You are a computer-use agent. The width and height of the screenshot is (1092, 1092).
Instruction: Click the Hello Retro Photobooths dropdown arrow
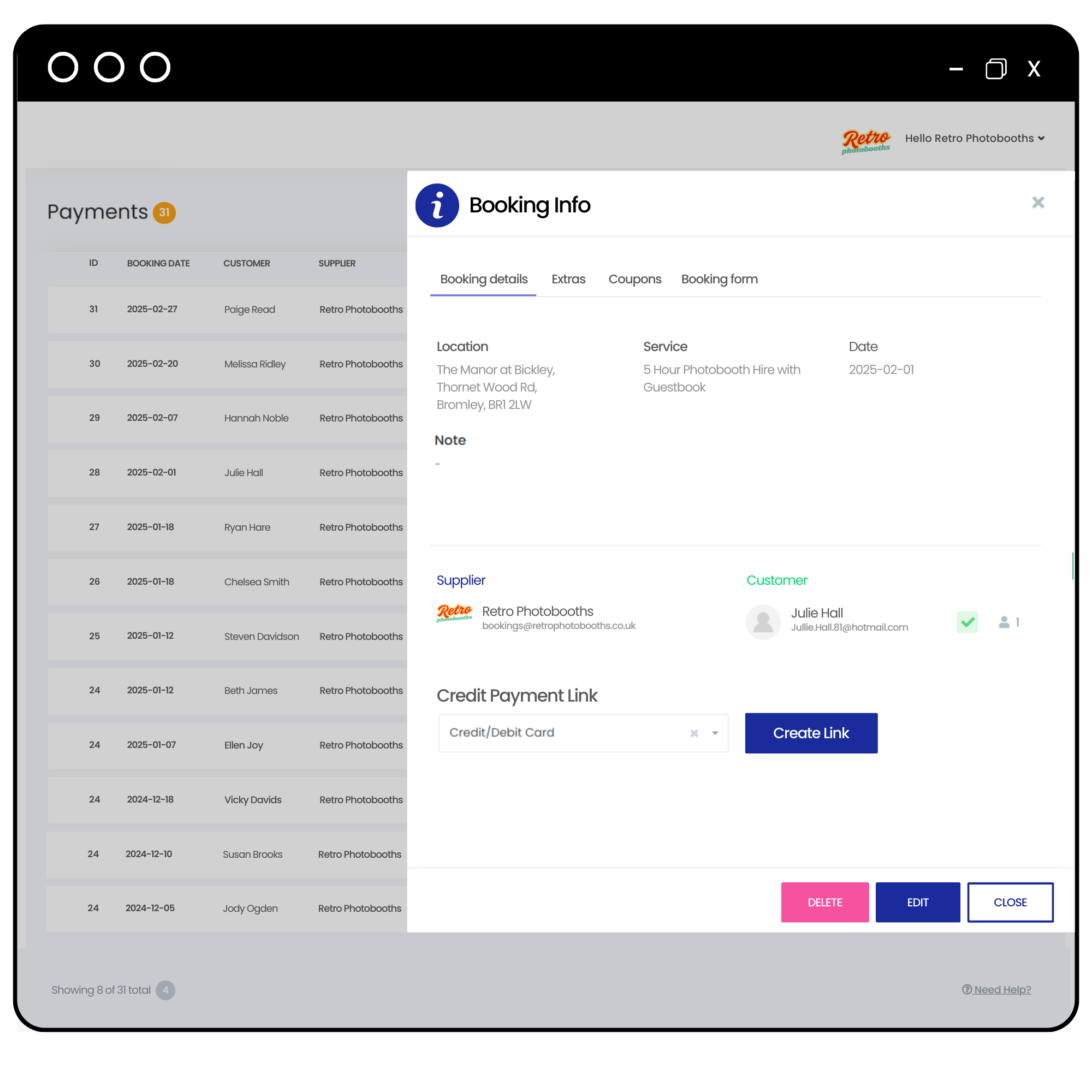pyautogui.click(x=1044, y=138)
